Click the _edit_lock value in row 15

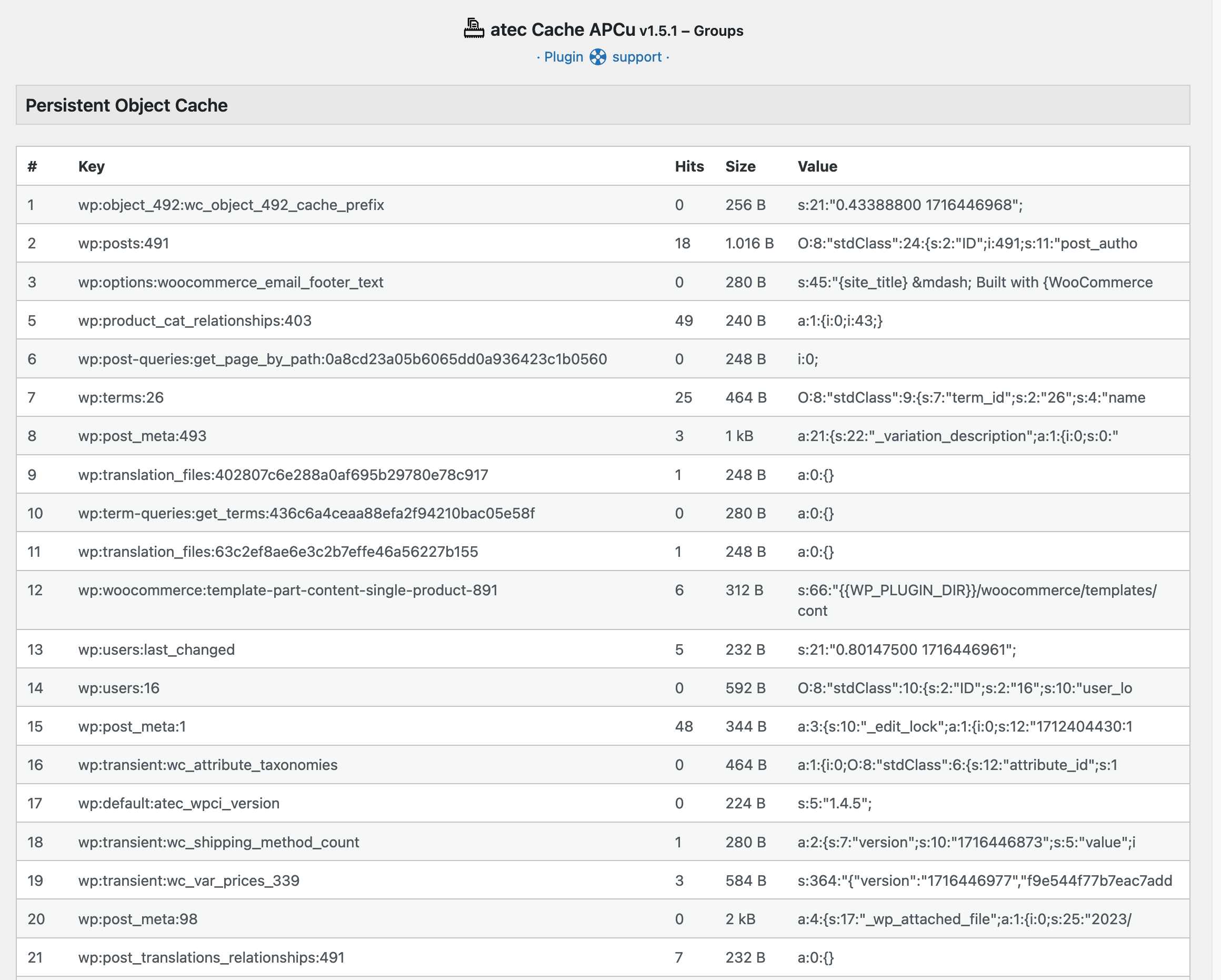[x=965, y=727]
